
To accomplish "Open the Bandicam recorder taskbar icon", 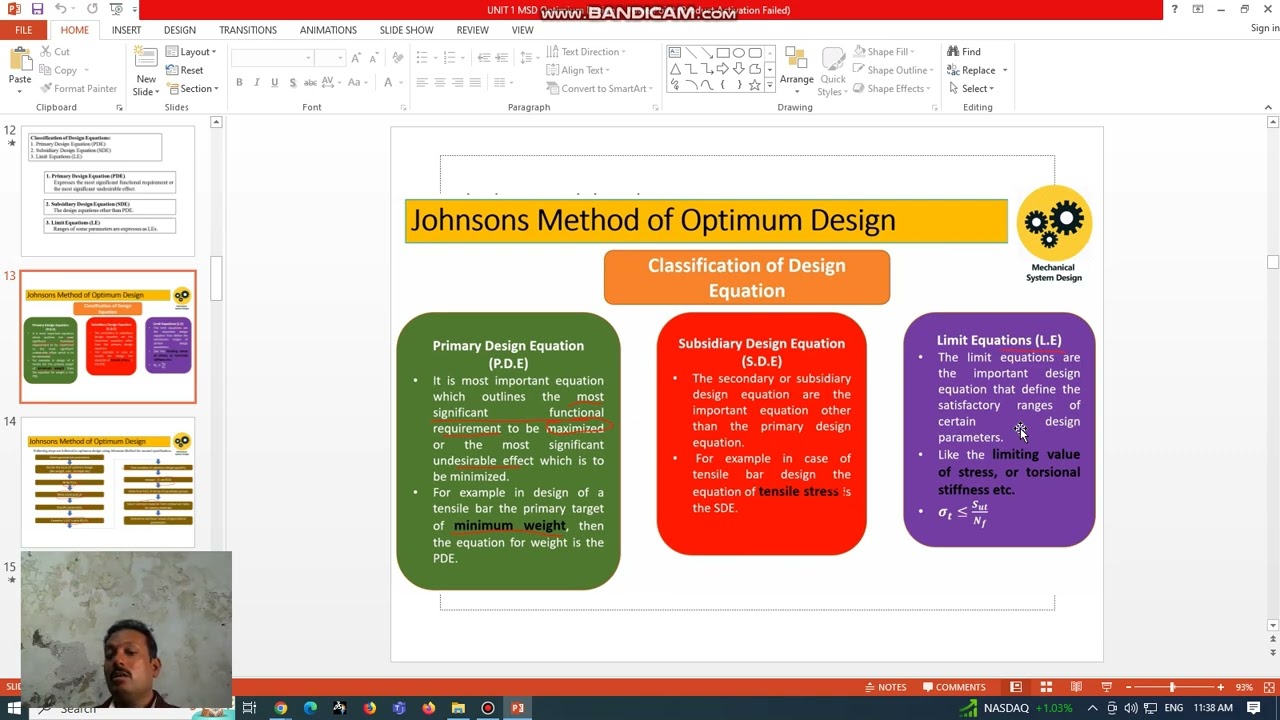I will (488, 708).
